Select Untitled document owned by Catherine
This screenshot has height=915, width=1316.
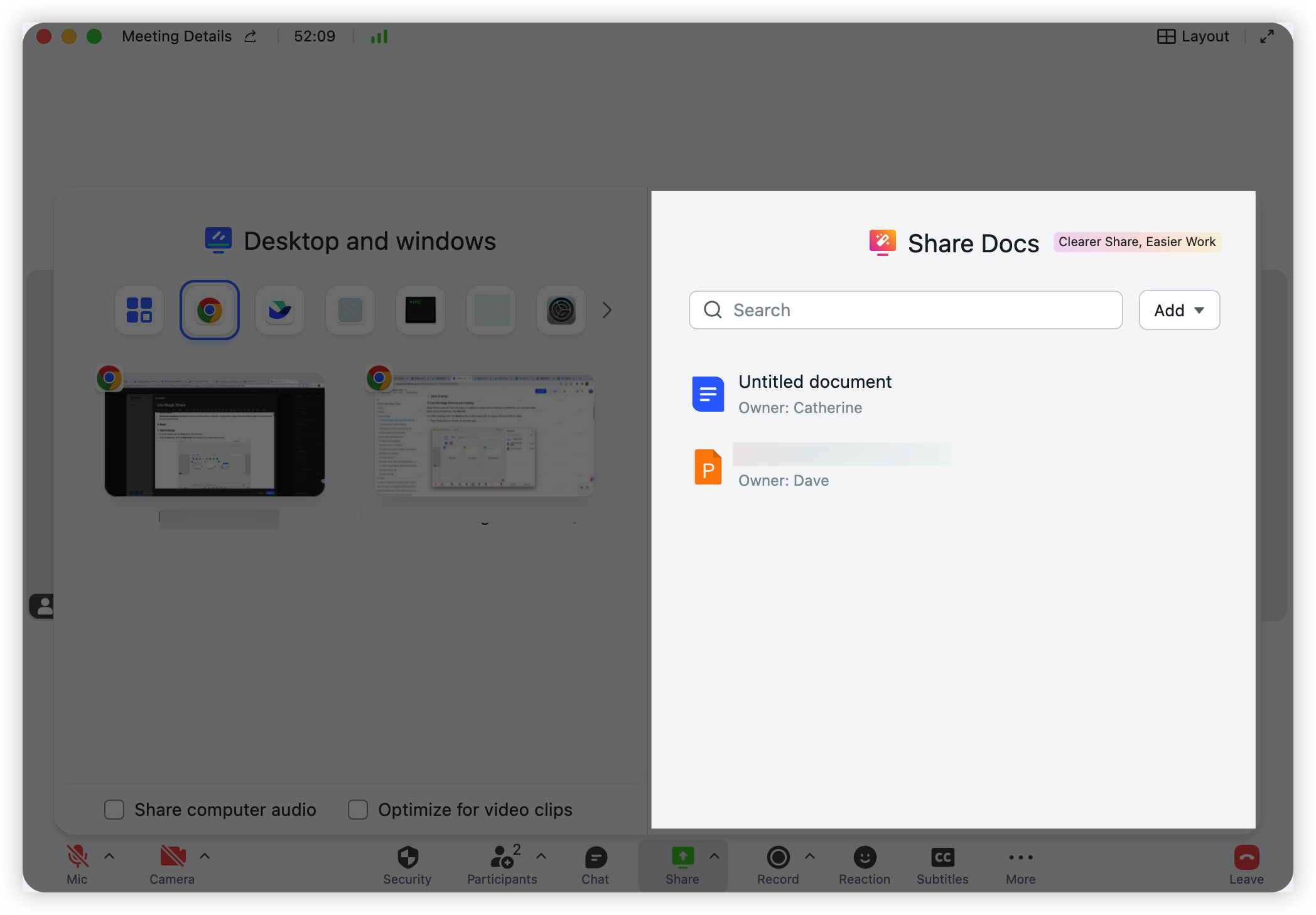[x=953, y=394]
